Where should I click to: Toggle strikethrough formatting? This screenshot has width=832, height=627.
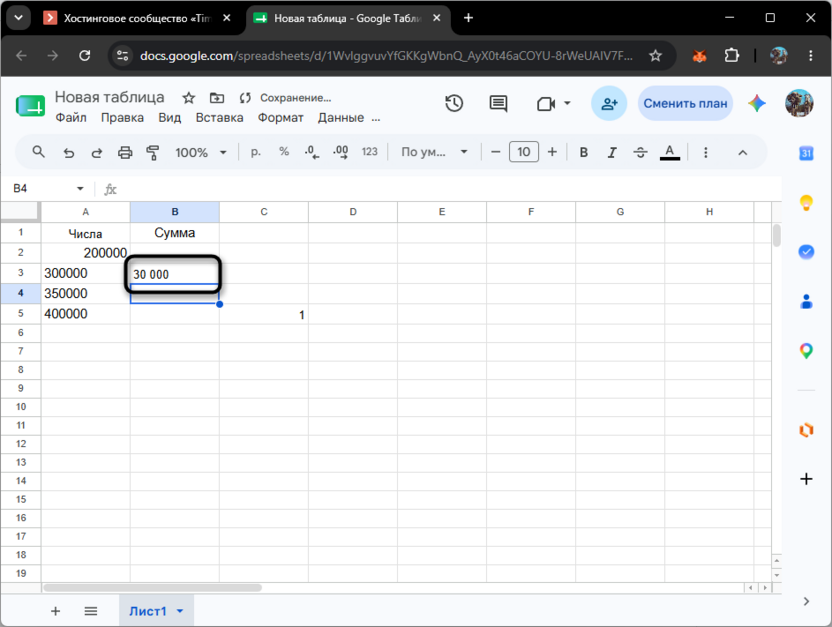click(x=640, y=153)
